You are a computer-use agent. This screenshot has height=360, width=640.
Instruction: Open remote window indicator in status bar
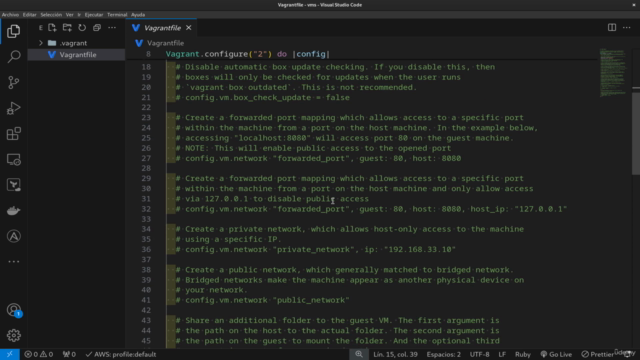point(9,354)
